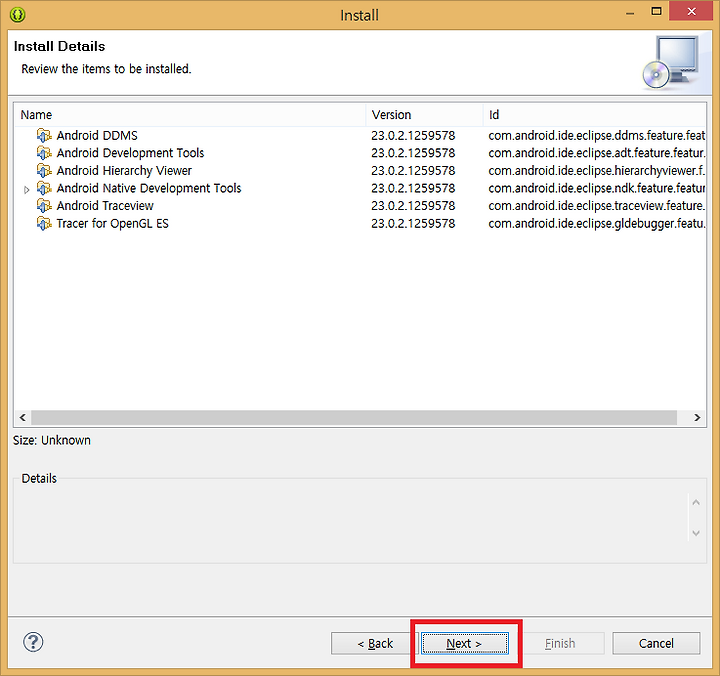Image resolution: width=720 pixels, height=676 pixels.
Task: Click the Details pane scroll up arrow
Action: point(696,502)
